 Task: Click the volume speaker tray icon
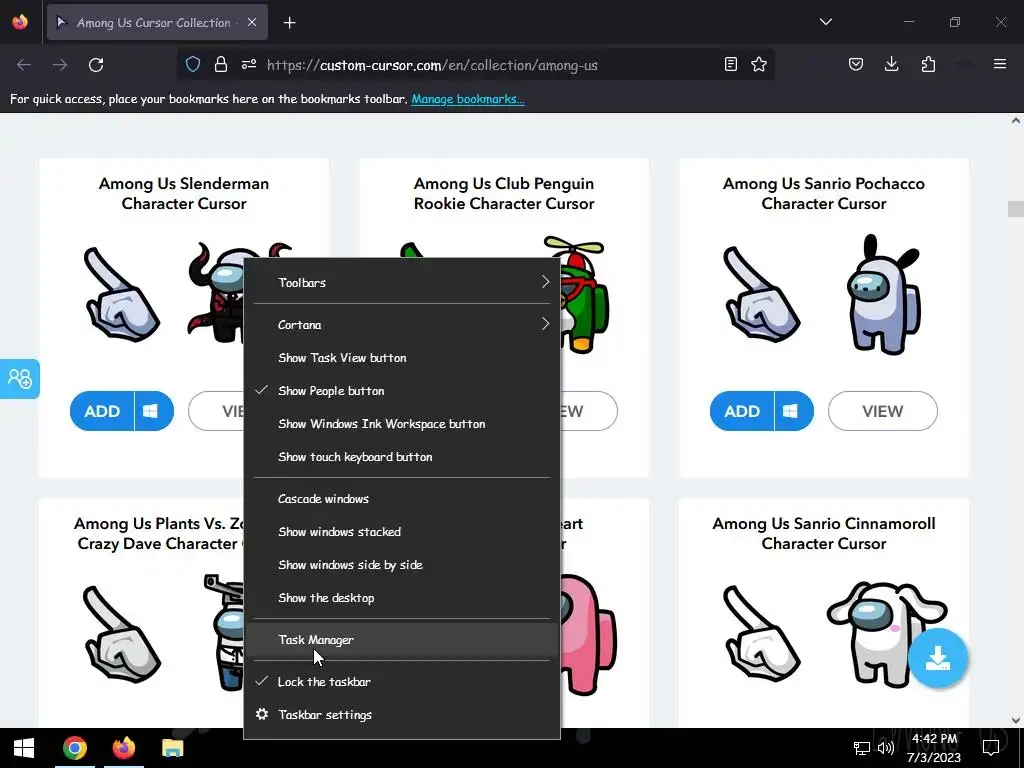tap(886, 748)
